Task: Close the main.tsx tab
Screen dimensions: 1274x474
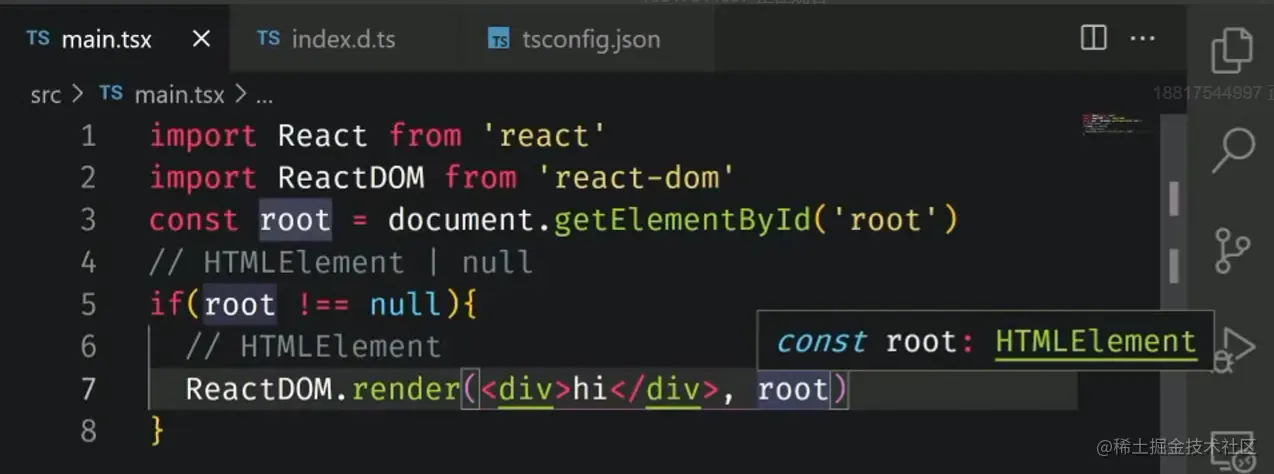Action: tap(201, 39)
